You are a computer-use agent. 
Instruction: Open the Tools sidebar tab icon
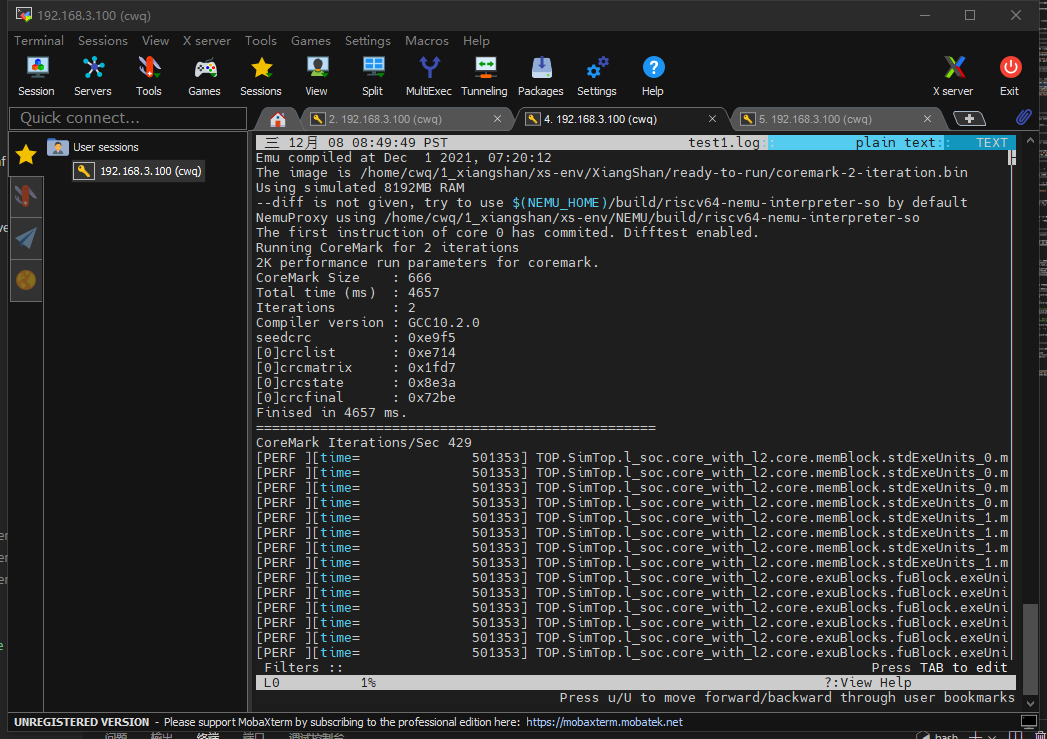[26, 196]
